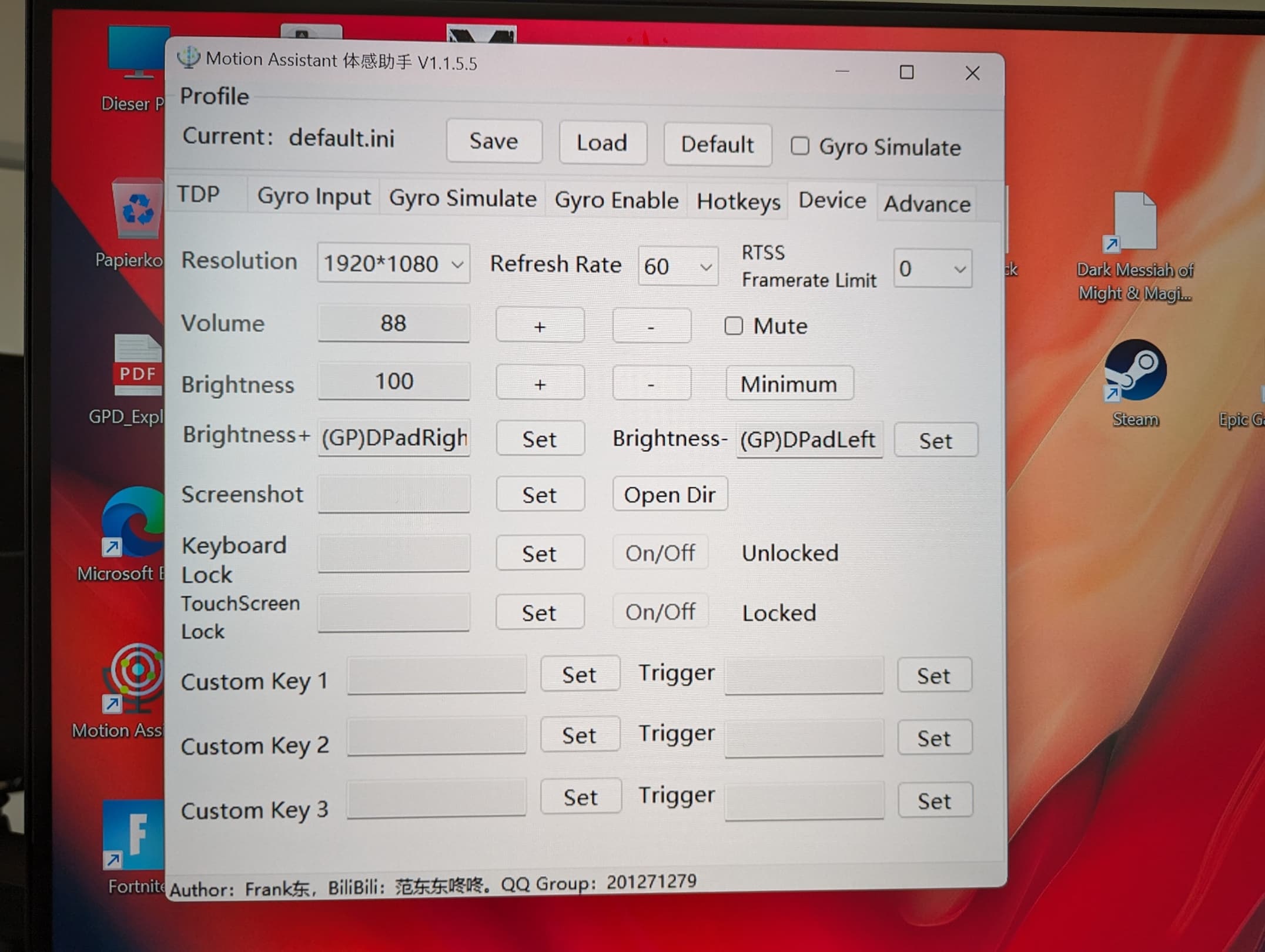Click the Custom Key 2 Trigger field

point(804,738)
